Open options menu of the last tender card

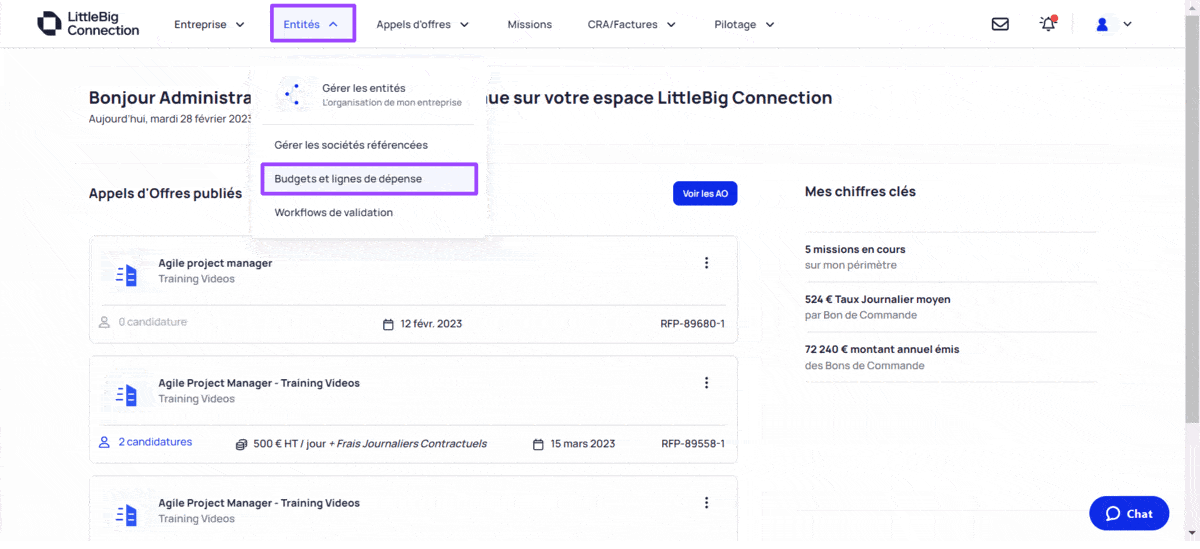coord(706,503)
